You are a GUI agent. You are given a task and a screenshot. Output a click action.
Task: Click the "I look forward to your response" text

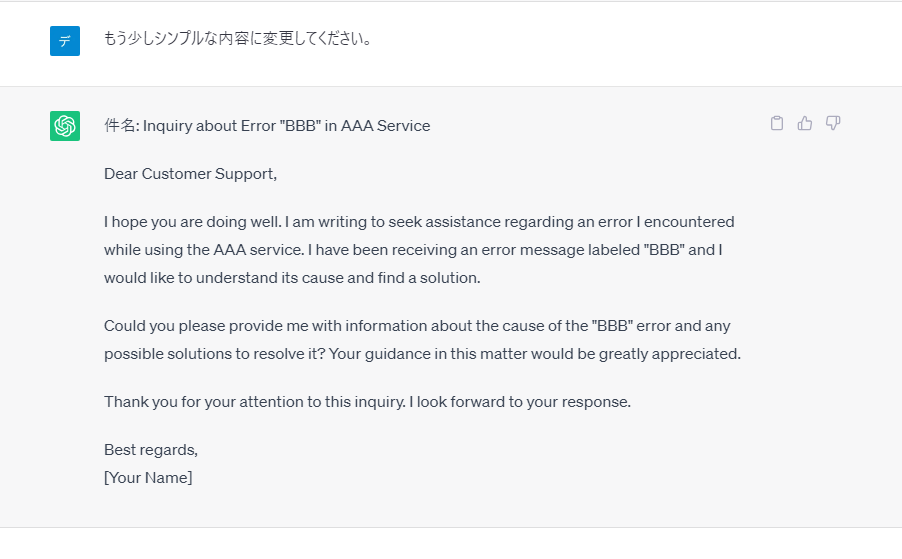521,402
